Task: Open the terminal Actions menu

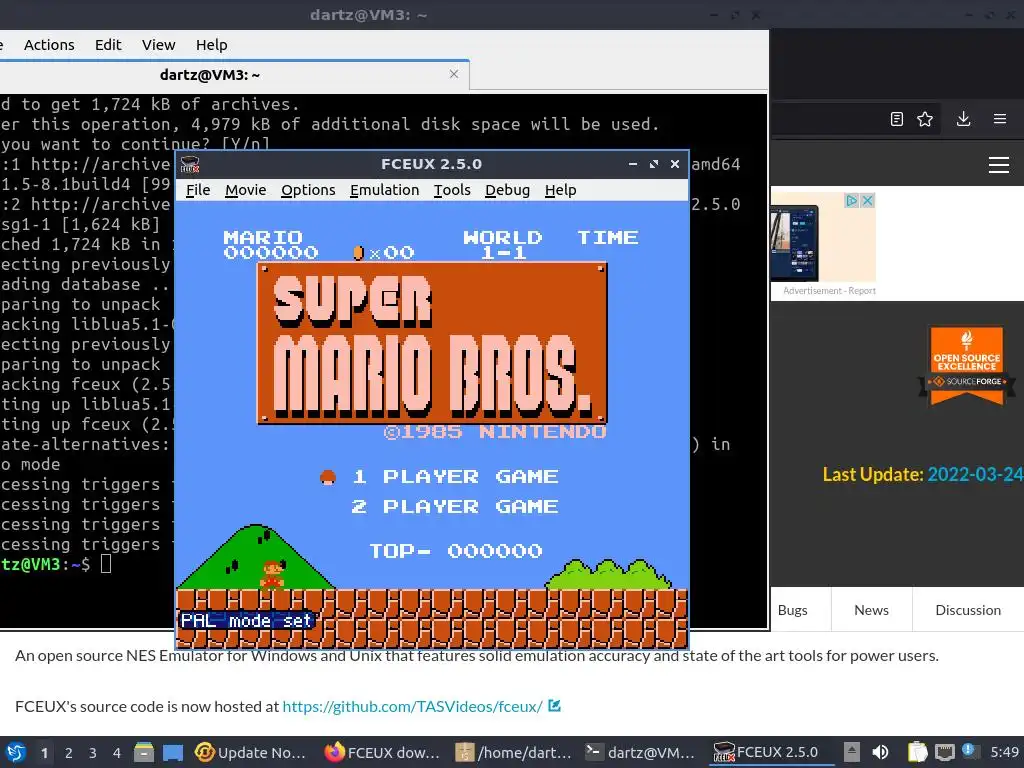Action: 49,45
